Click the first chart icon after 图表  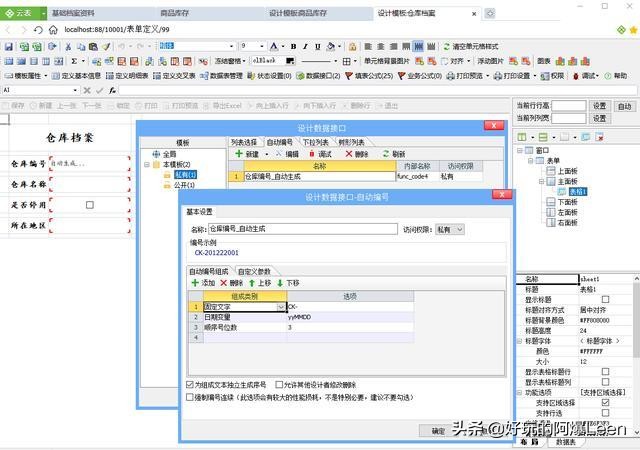pos(560,61)
